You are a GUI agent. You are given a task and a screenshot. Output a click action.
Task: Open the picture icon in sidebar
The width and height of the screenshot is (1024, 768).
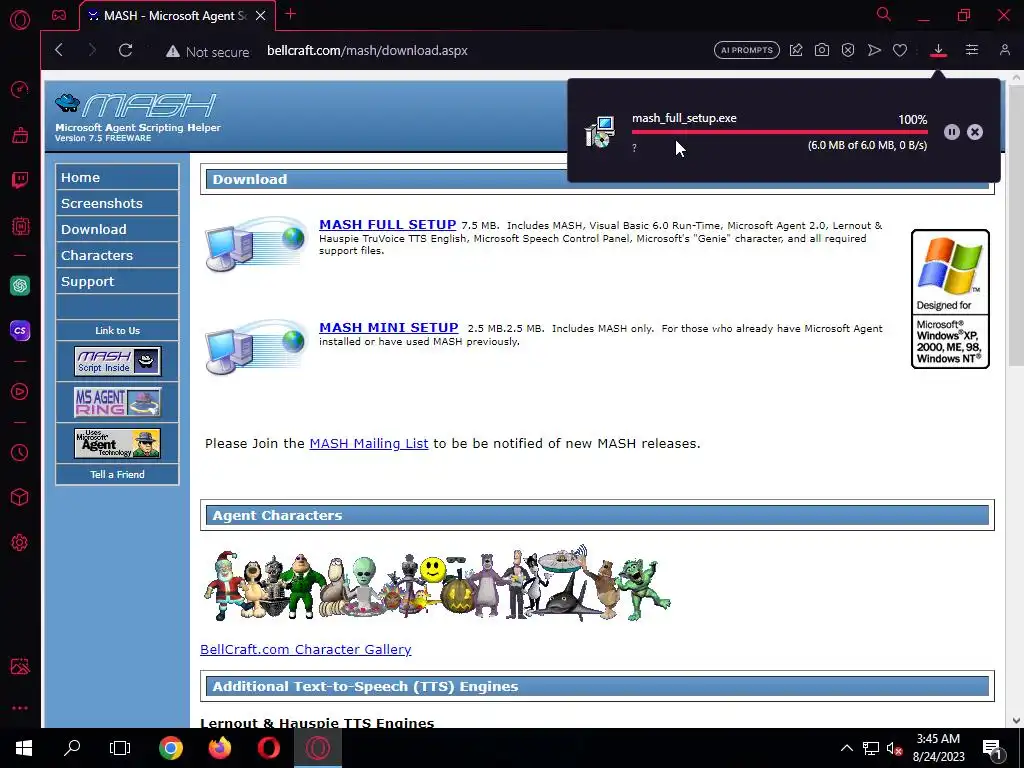(20, 666)
